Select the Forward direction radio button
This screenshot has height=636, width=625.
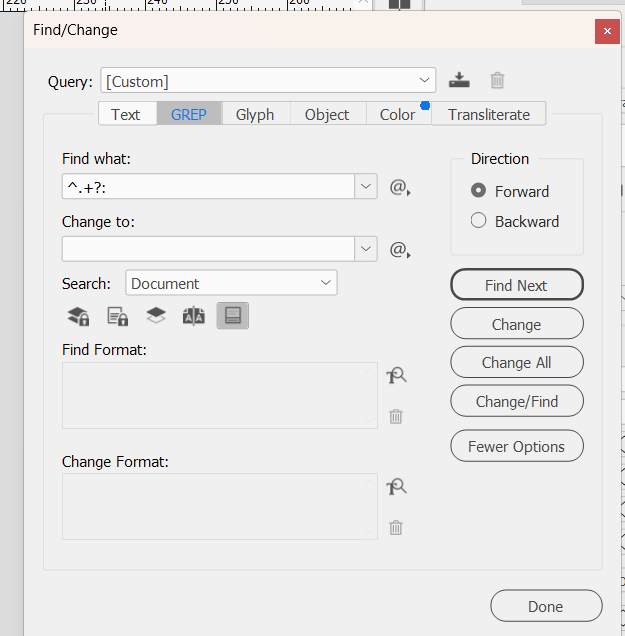click(479, 191)
